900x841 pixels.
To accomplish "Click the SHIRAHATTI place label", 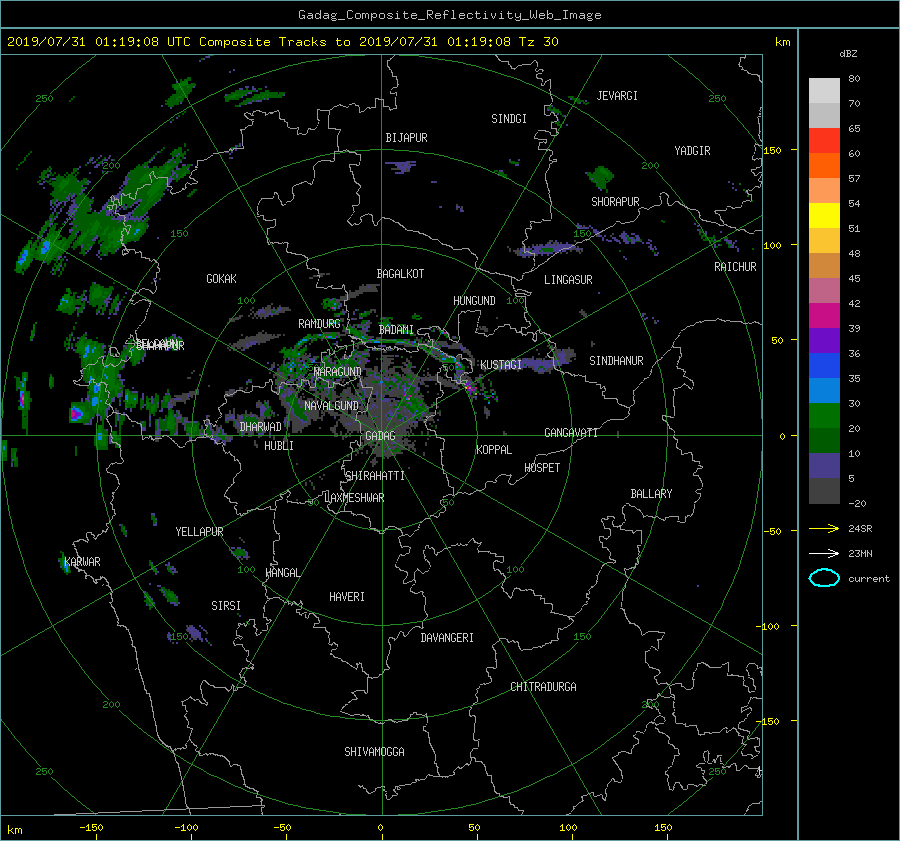I will (375, 476).
